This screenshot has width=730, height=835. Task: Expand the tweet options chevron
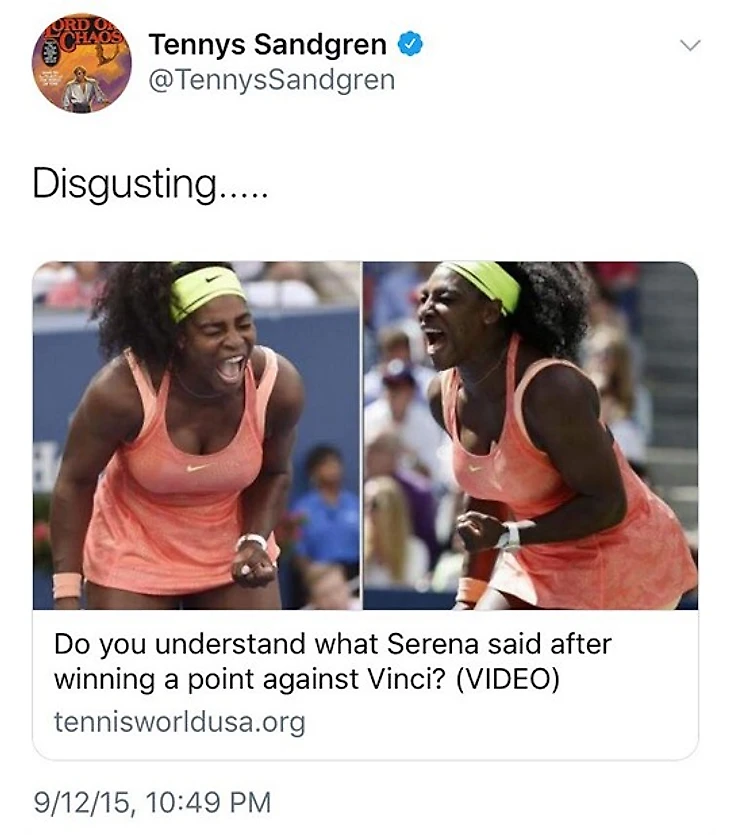(691, 45)
